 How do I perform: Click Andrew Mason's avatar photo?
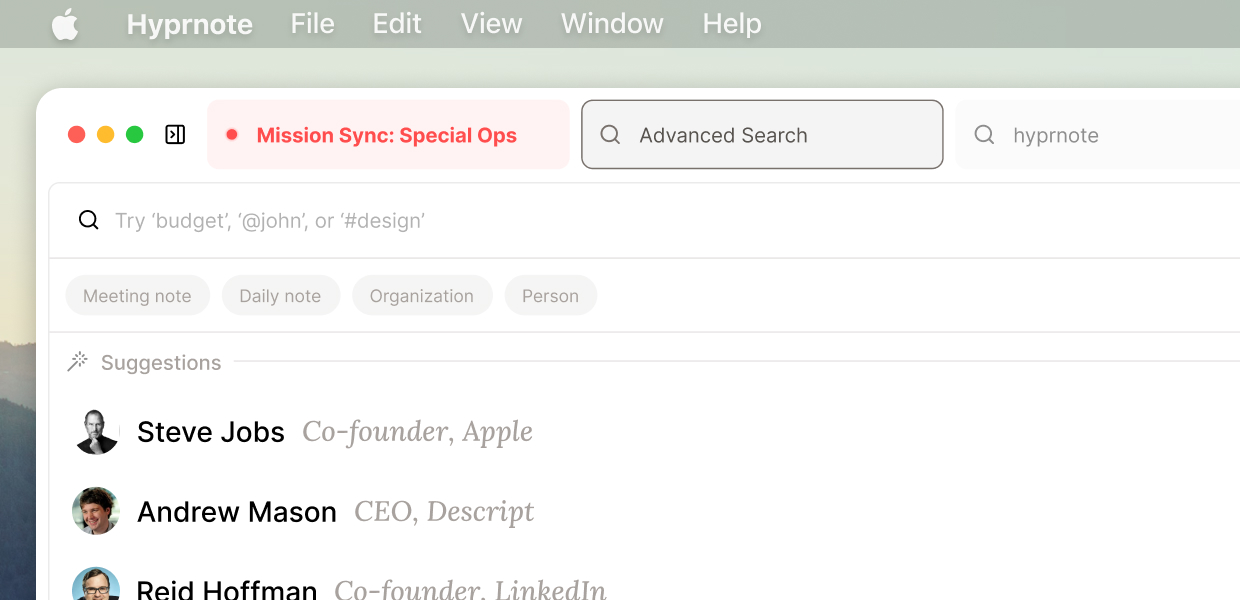coord(95,510)
